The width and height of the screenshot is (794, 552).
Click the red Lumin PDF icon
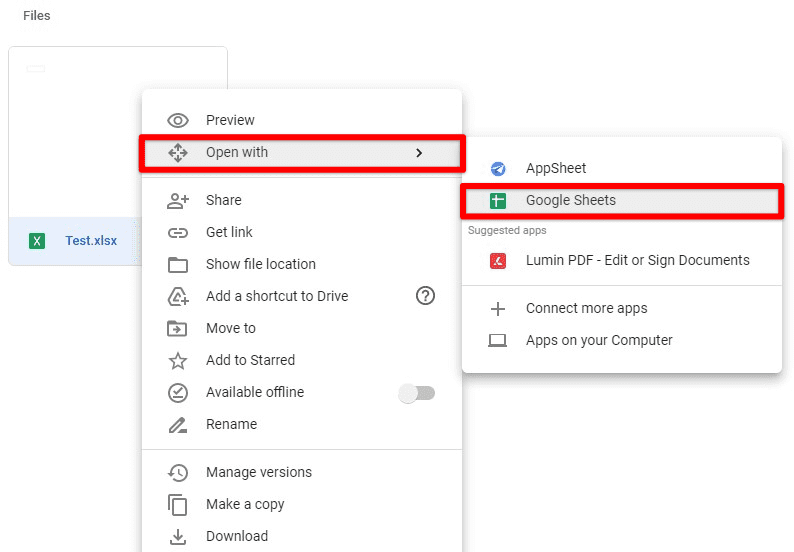(498, 261)
